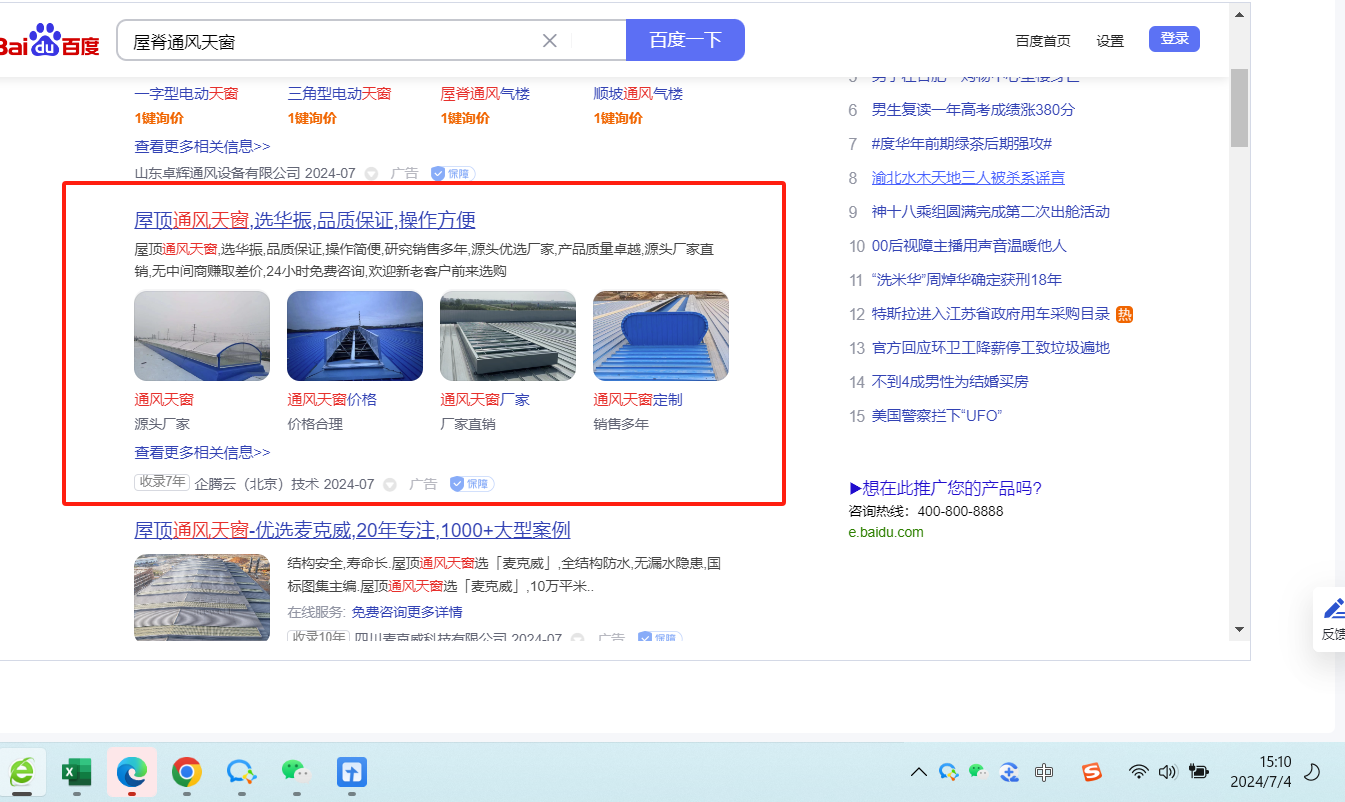
Task: Expand 查看更多相关信息 under the 华振 ad
Action: (x=202, y=452)
